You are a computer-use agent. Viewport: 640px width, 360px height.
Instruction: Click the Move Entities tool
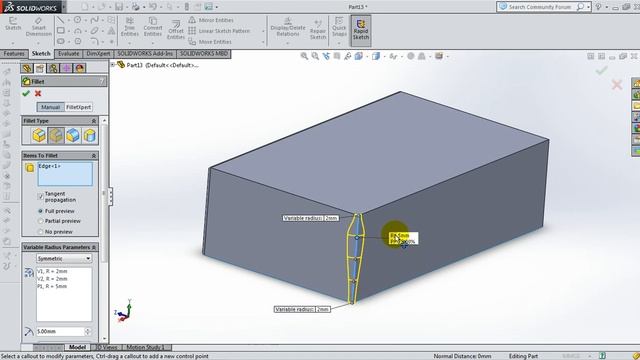(x=210, y=42)
